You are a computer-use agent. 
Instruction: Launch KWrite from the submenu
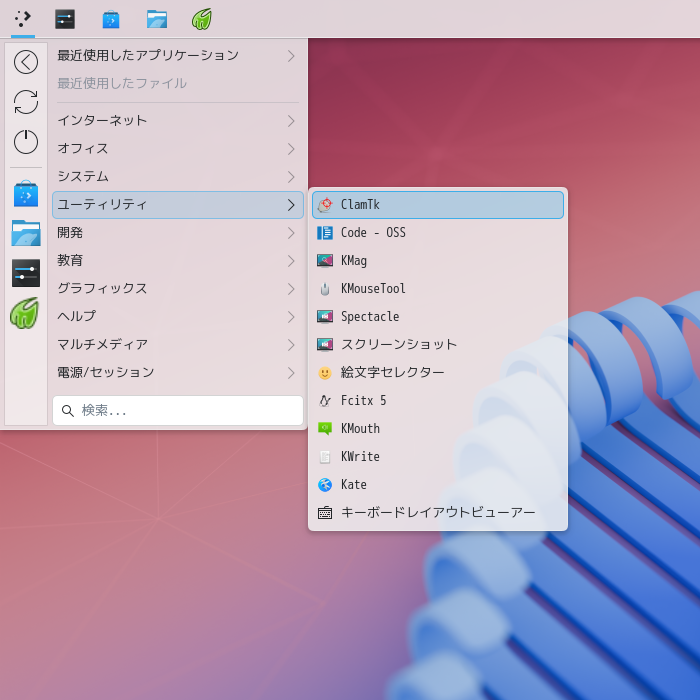(438, 457)
